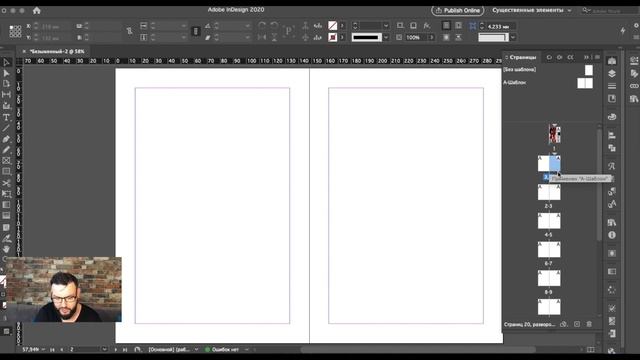
Task: Switch to the Страницы panel tab
Action: pos(522,57)
